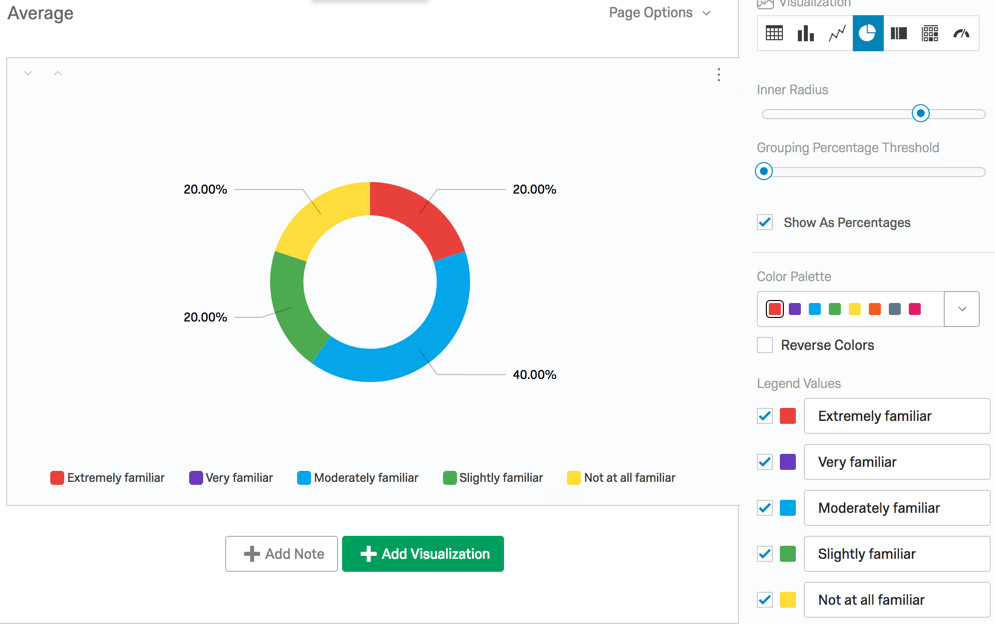Click the green Add Visualization button
The image size is (995, 624).
(423, 554)
